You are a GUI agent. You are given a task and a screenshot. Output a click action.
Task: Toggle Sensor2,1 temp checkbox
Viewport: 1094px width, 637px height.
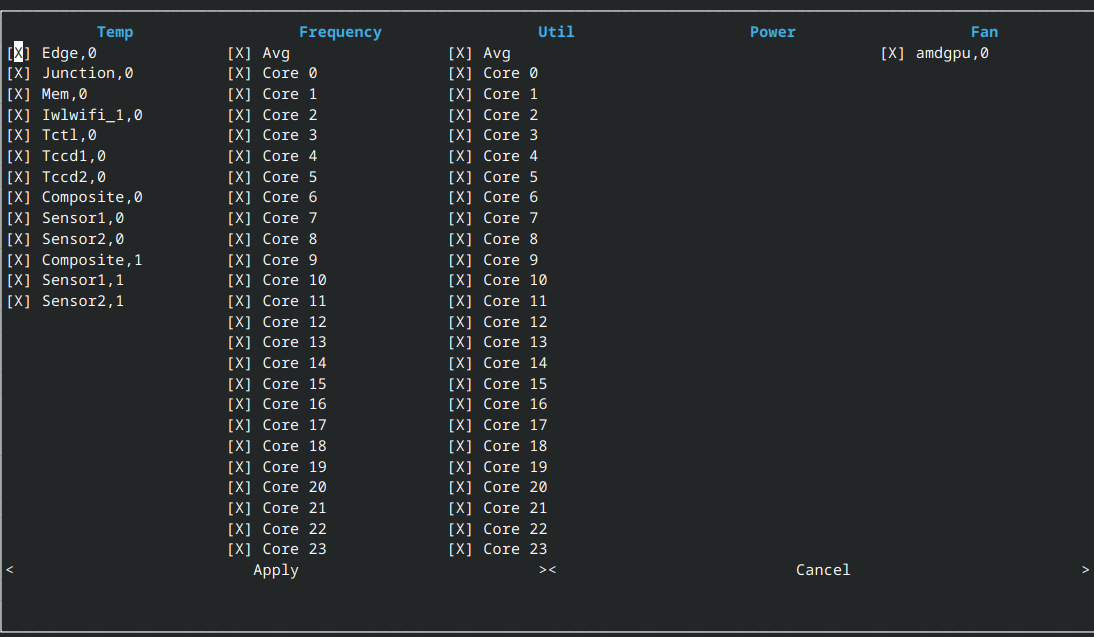click(x=19, y=301)
